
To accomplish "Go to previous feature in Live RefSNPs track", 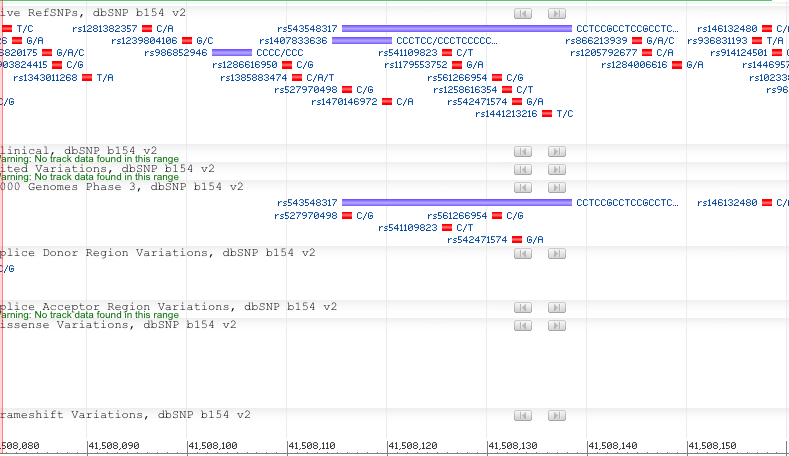I will pyautogui.click(x=523, y=12).
